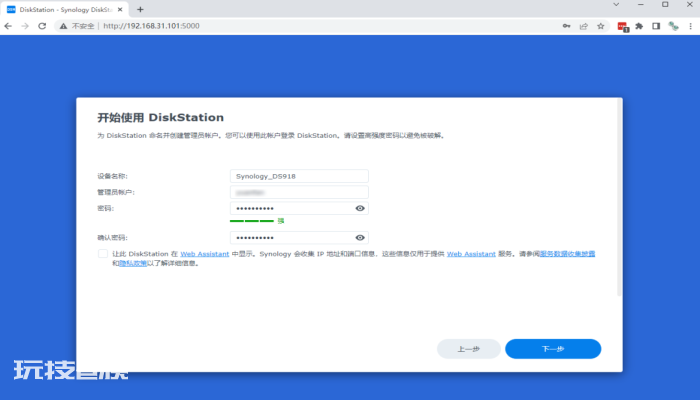Bookmark this page with star
This screenshot has height=400, width=700.
[601, 26]
